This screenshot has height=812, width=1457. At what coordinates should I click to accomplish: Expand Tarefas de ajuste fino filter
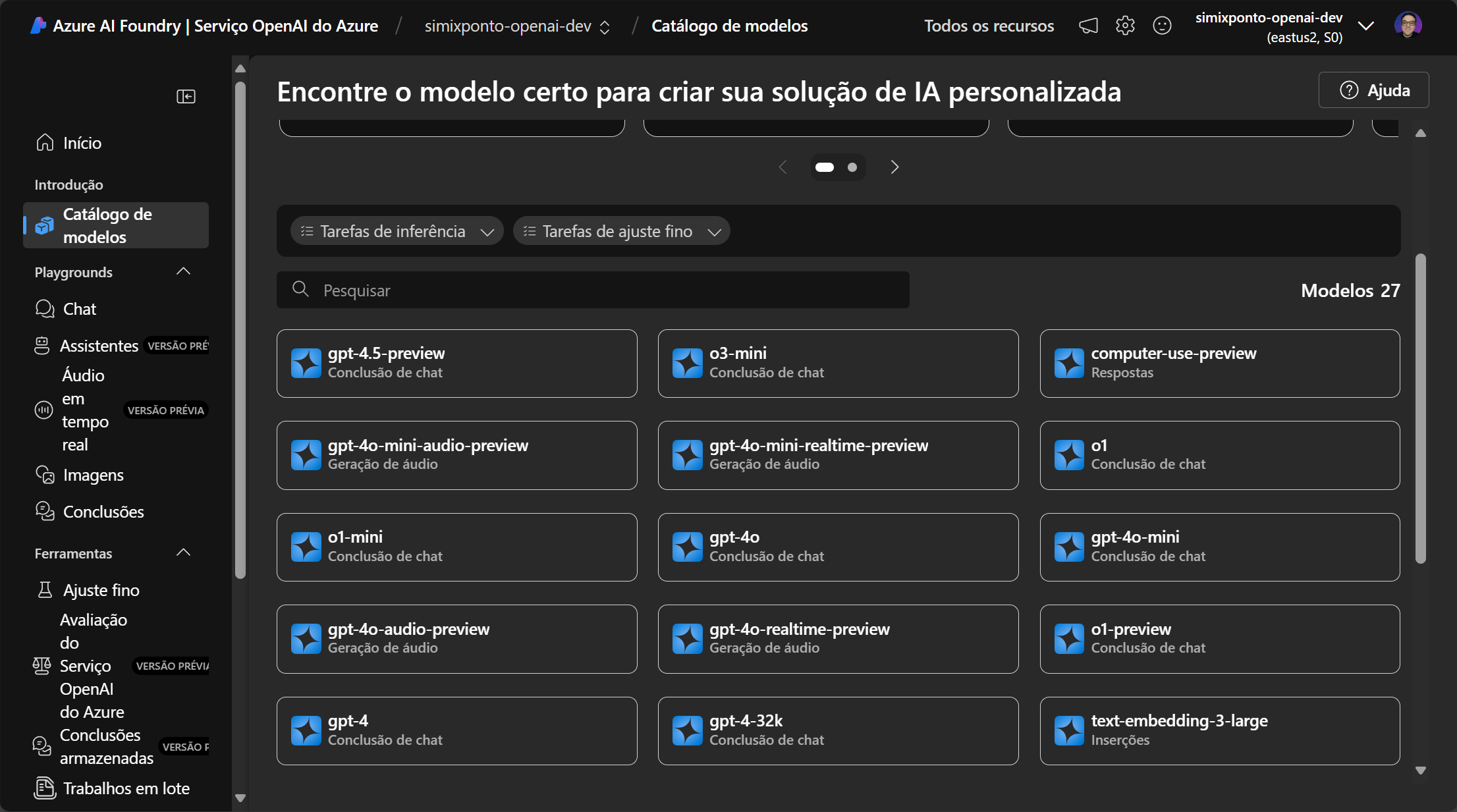click(621, 231)
